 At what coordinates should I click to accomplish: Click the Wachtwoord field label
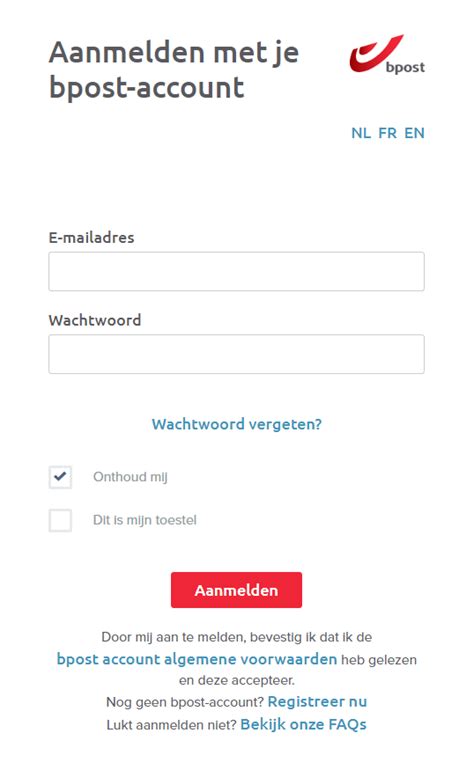coord(95,320)
